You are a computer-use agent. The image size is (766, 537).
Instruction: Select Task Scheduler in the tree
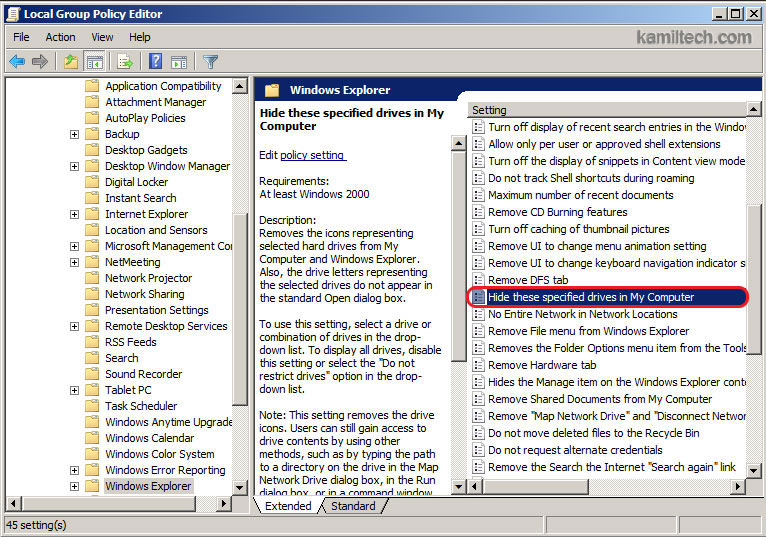coord(141,406)
